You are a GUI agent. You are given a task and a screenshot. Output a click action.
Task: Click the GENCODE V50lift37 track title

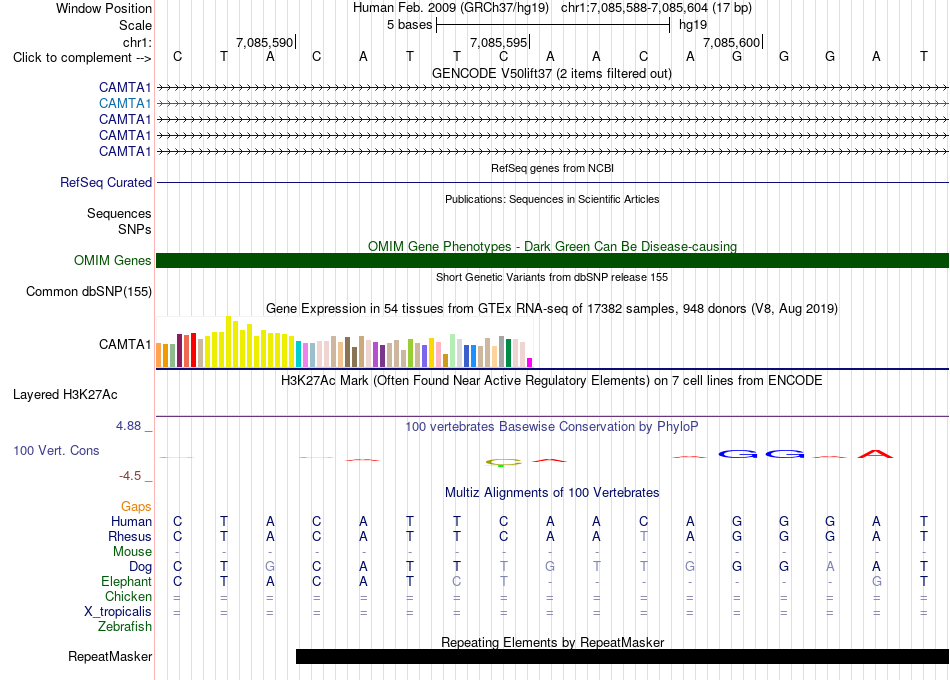pyautogui.click(x=552, y=73)
